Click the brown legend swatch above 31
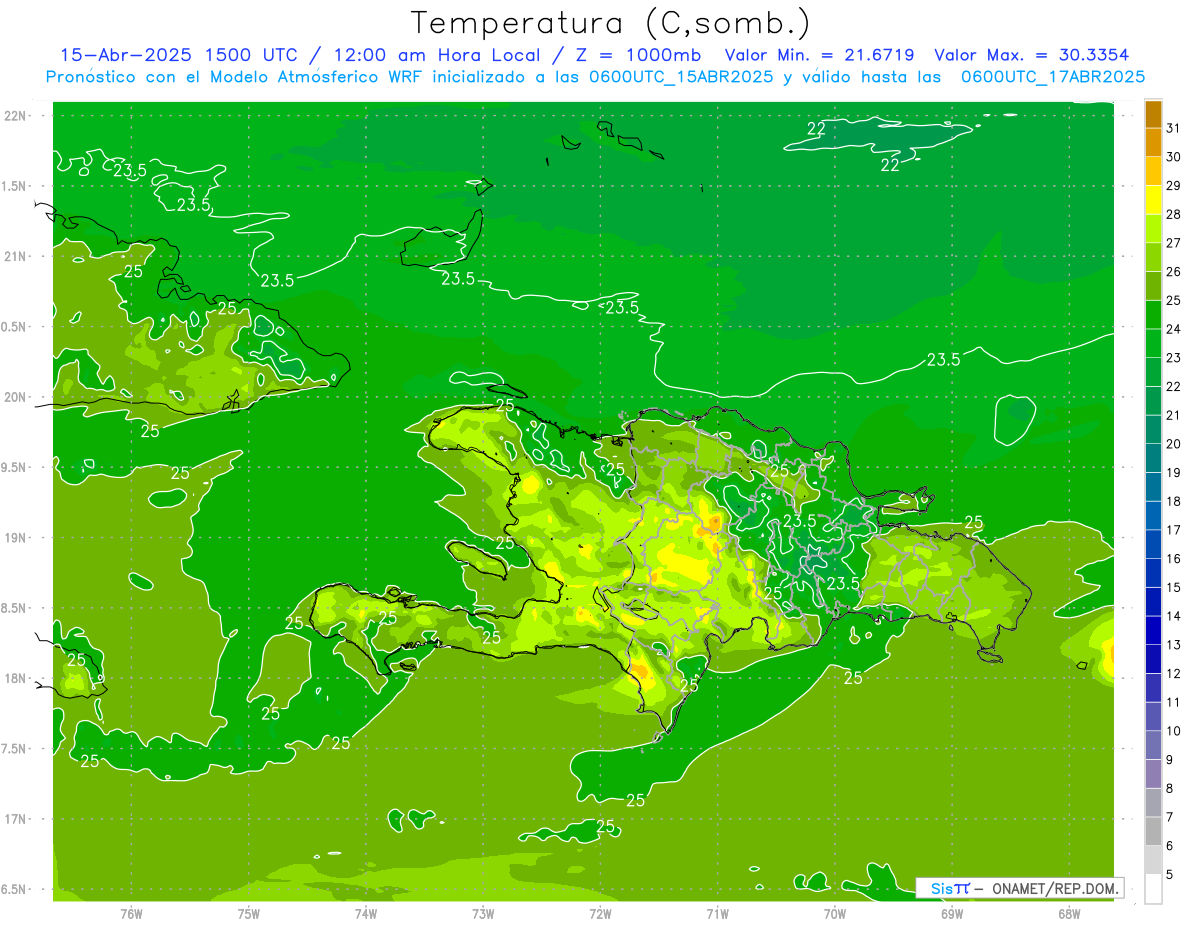 1153,114
